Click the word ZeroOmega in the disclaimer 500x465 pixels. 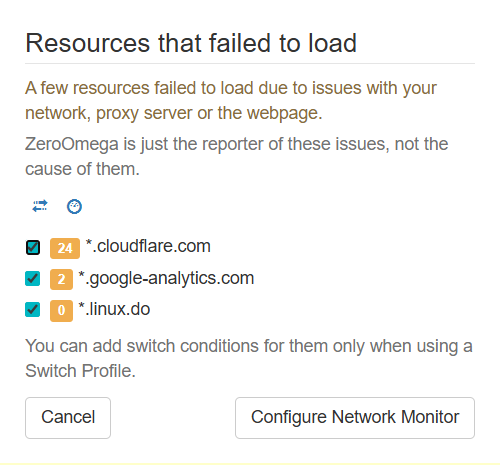point(72,144)
